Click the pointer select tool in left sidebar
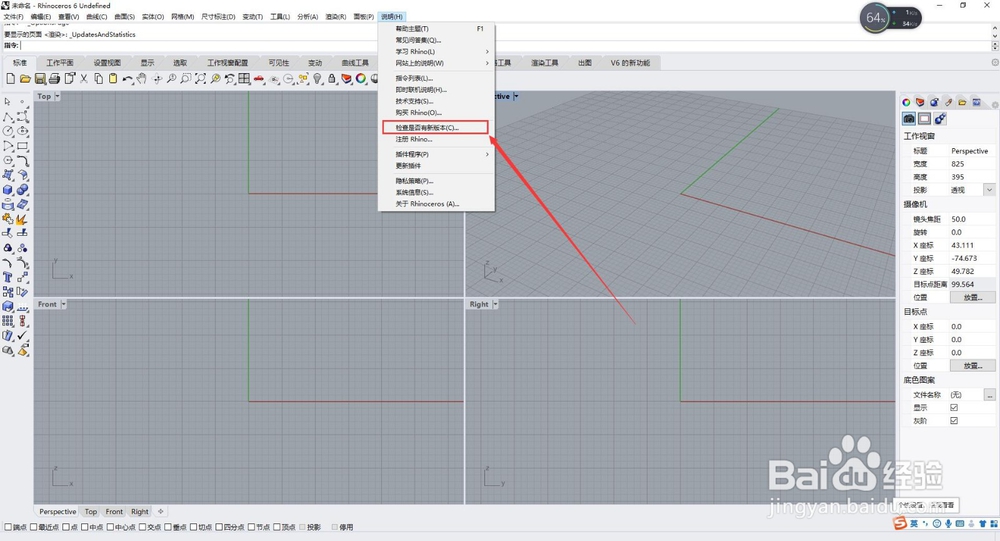This screenshot has height=541, width=1000. tap(8, 101)
